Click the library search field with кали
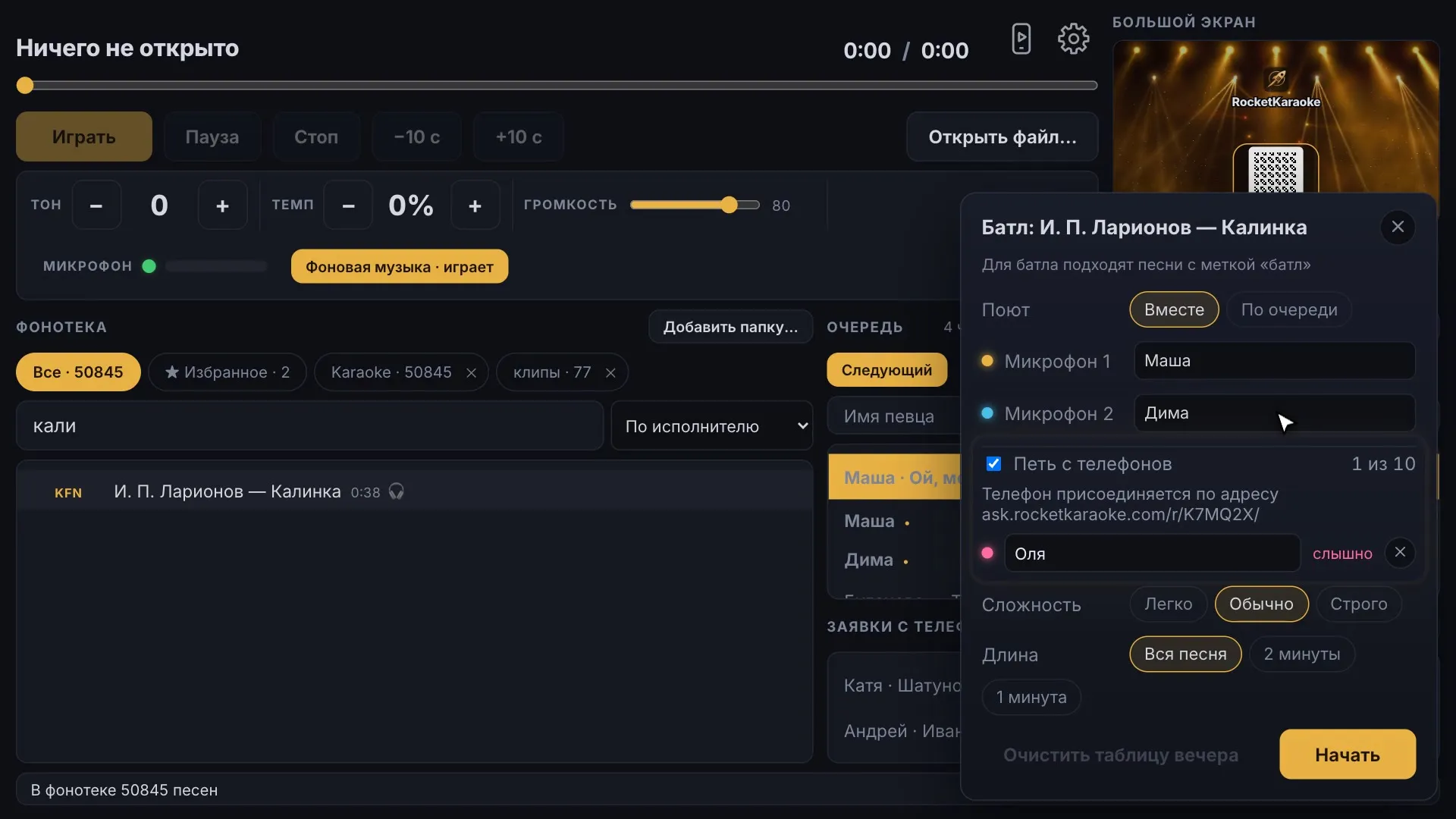Image resolution: width=1456 pixels, height=819 pixels. coord(309,425)
